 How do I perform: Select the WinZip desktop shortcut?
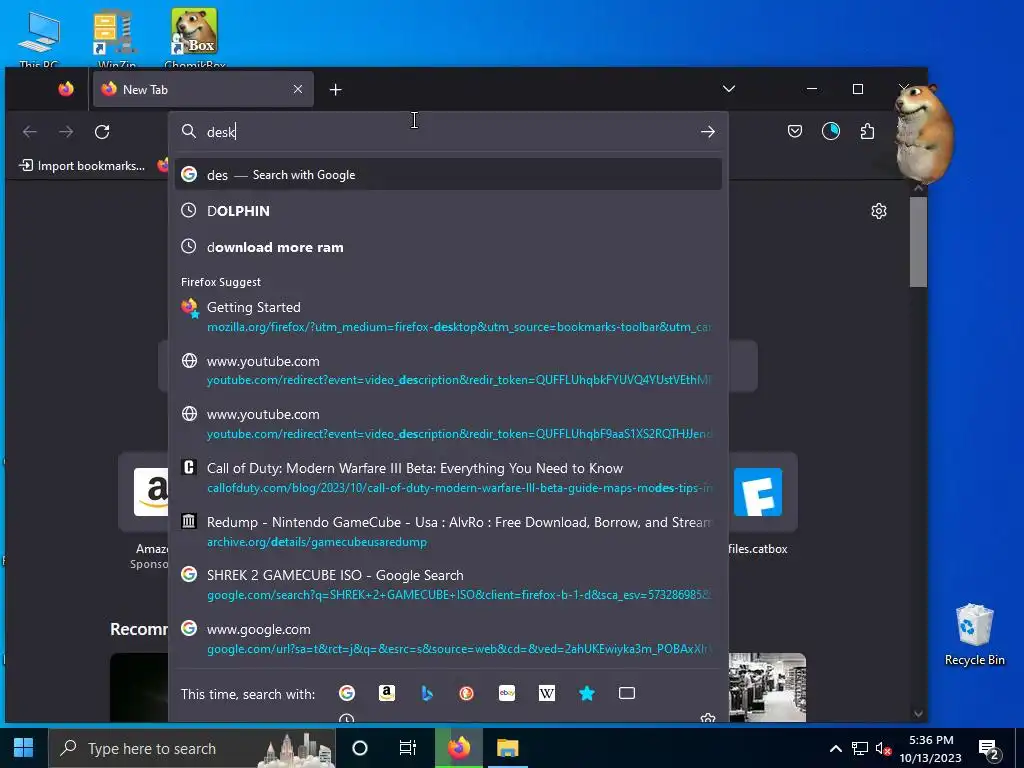coord(116,38)
